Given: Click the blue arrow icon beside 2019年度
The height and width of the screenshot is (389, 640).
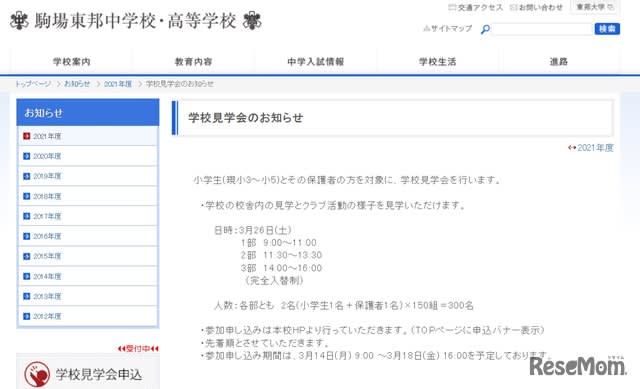Looking at the screenshot, I should pos(27,176).
